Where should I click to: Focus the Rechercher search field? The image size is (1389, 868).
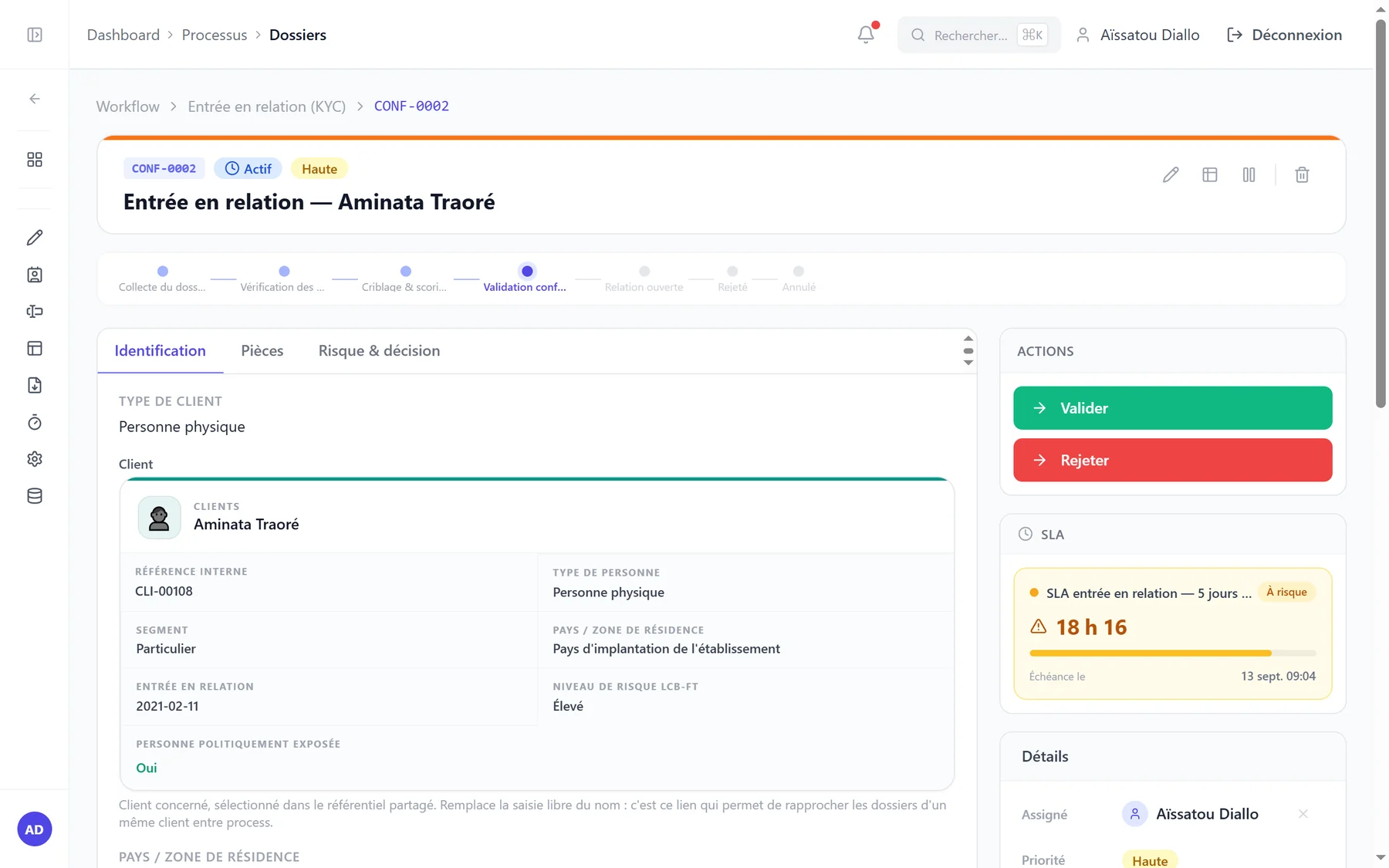(978, 35)
